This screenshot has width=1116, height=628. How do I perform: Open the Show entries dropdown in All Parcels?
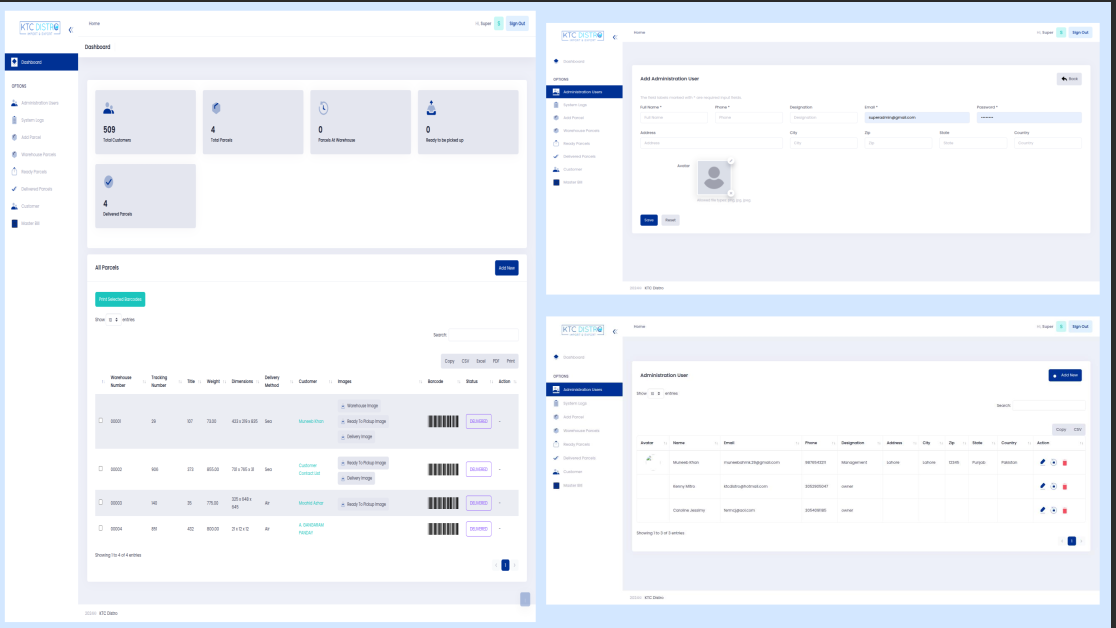(113, 320)
